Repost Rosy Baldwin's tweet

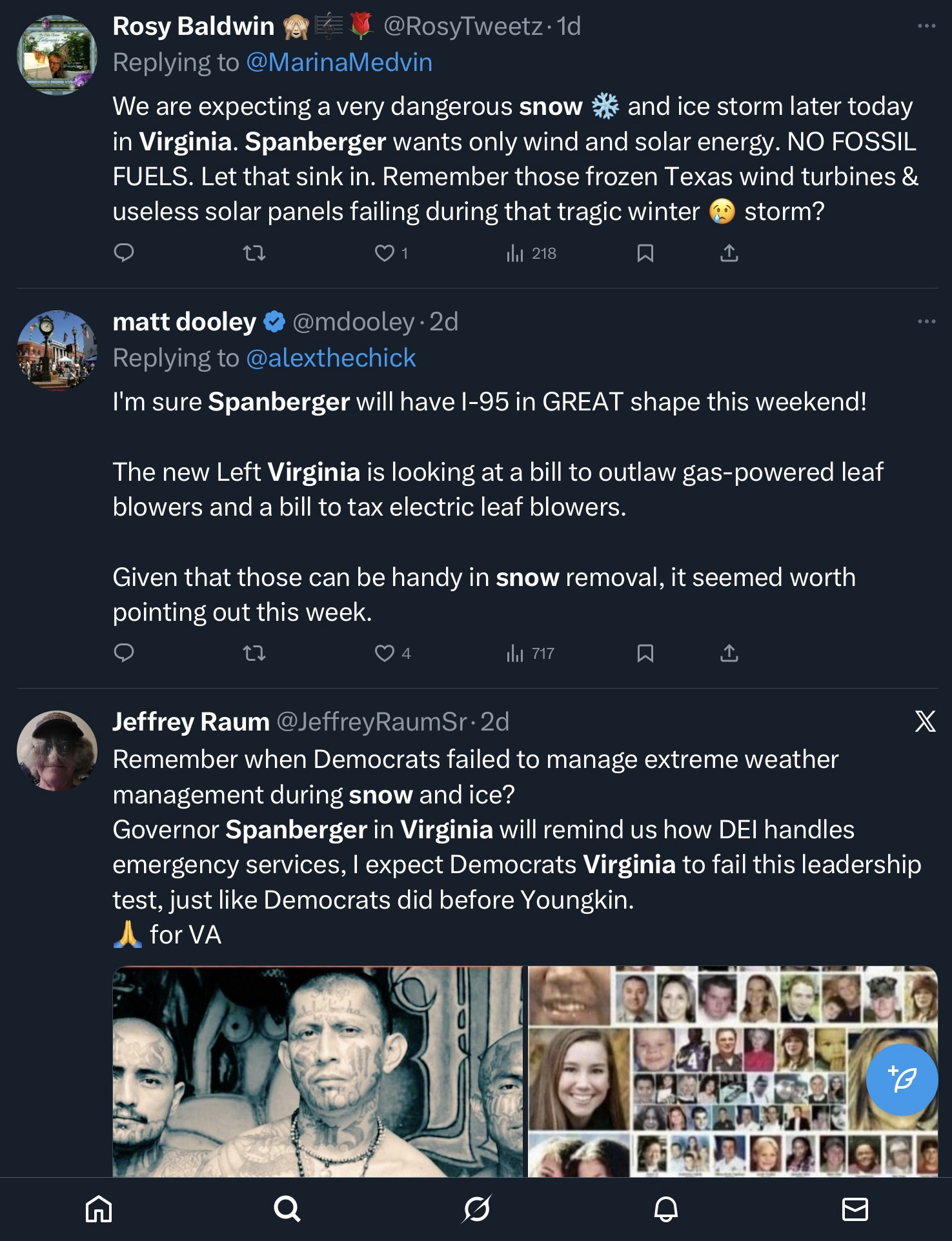click(x=254, y=253)
